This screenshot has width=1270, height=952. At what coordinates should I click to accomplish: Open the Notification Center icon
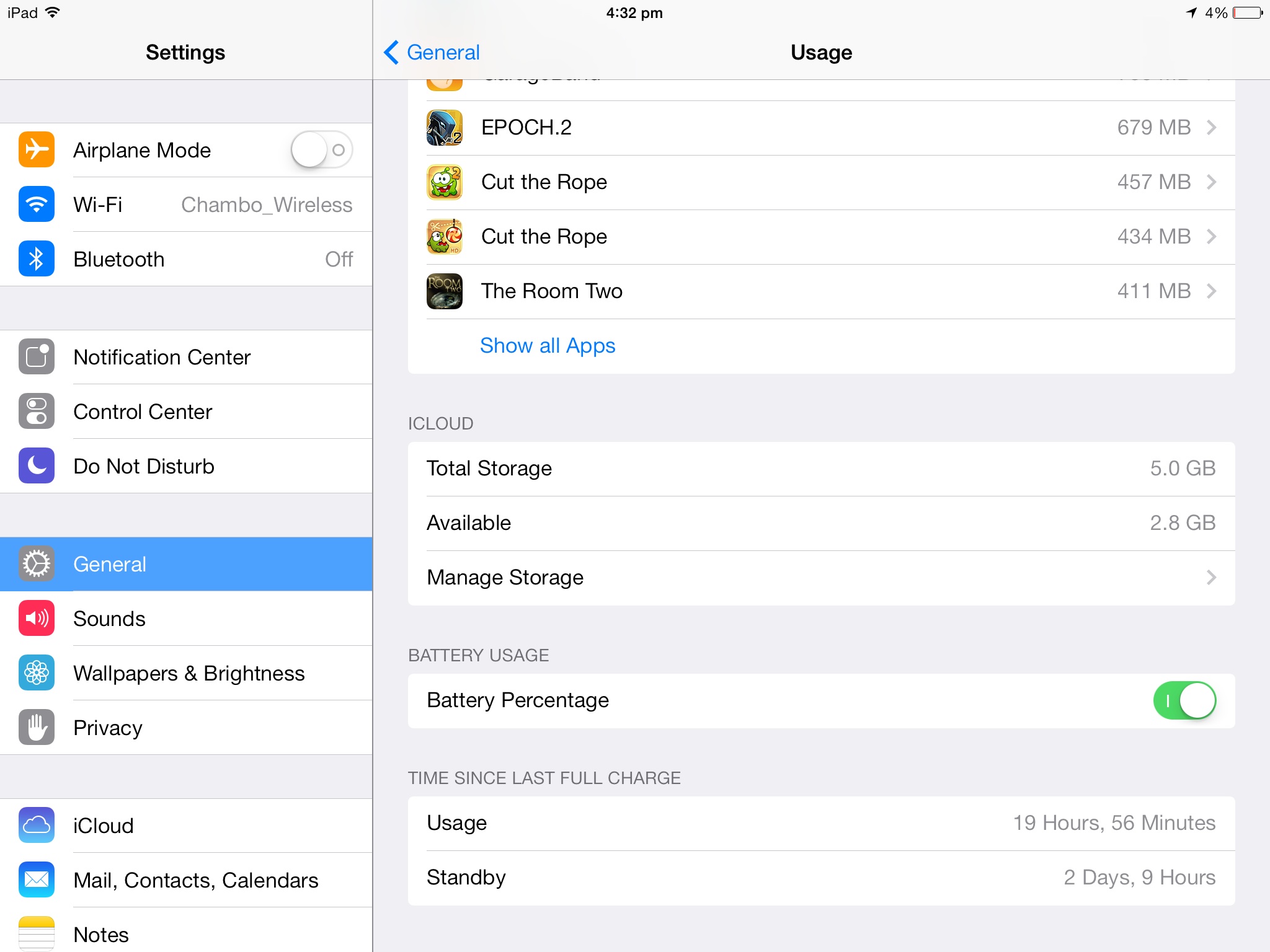37,357
